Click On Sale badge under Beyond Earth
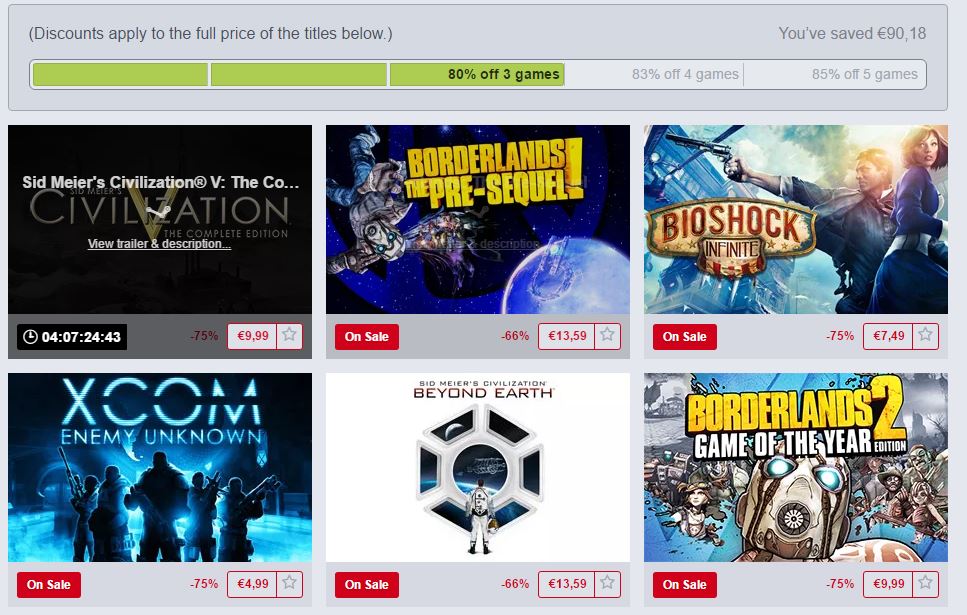 367,585
